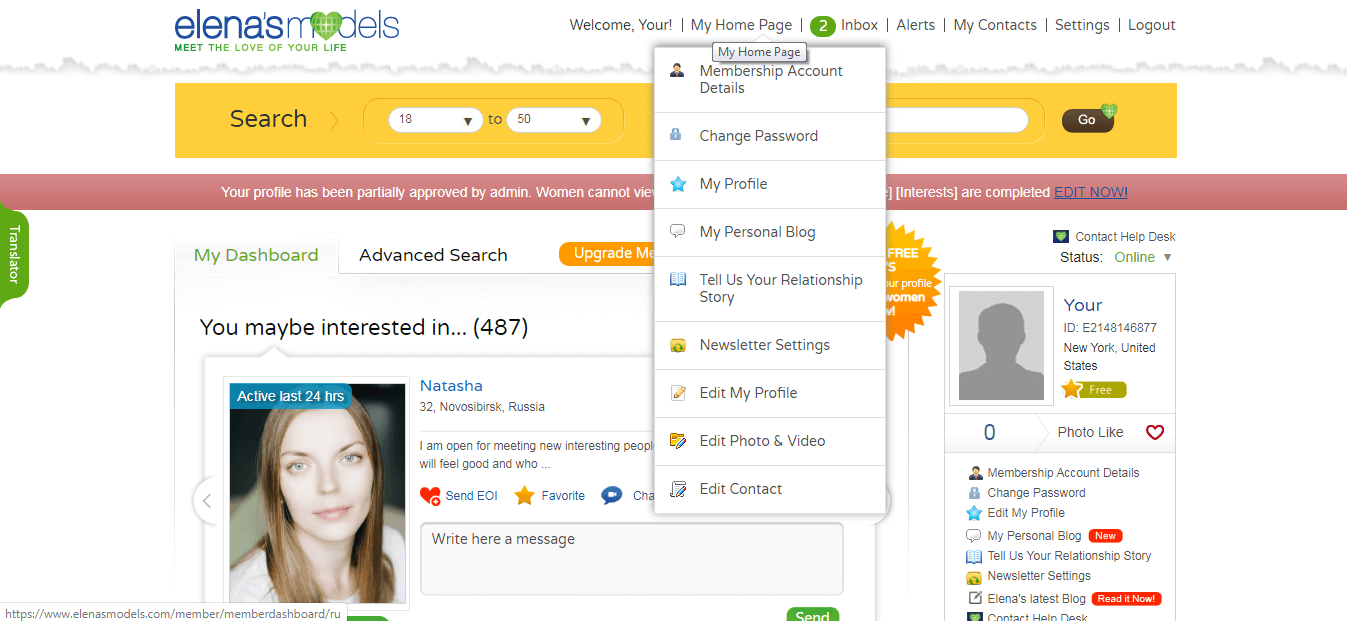Click the Favorite star icon for Natasha
Image resolution: width=1347 pixels, height=621 pixels.
pos(525,496)
